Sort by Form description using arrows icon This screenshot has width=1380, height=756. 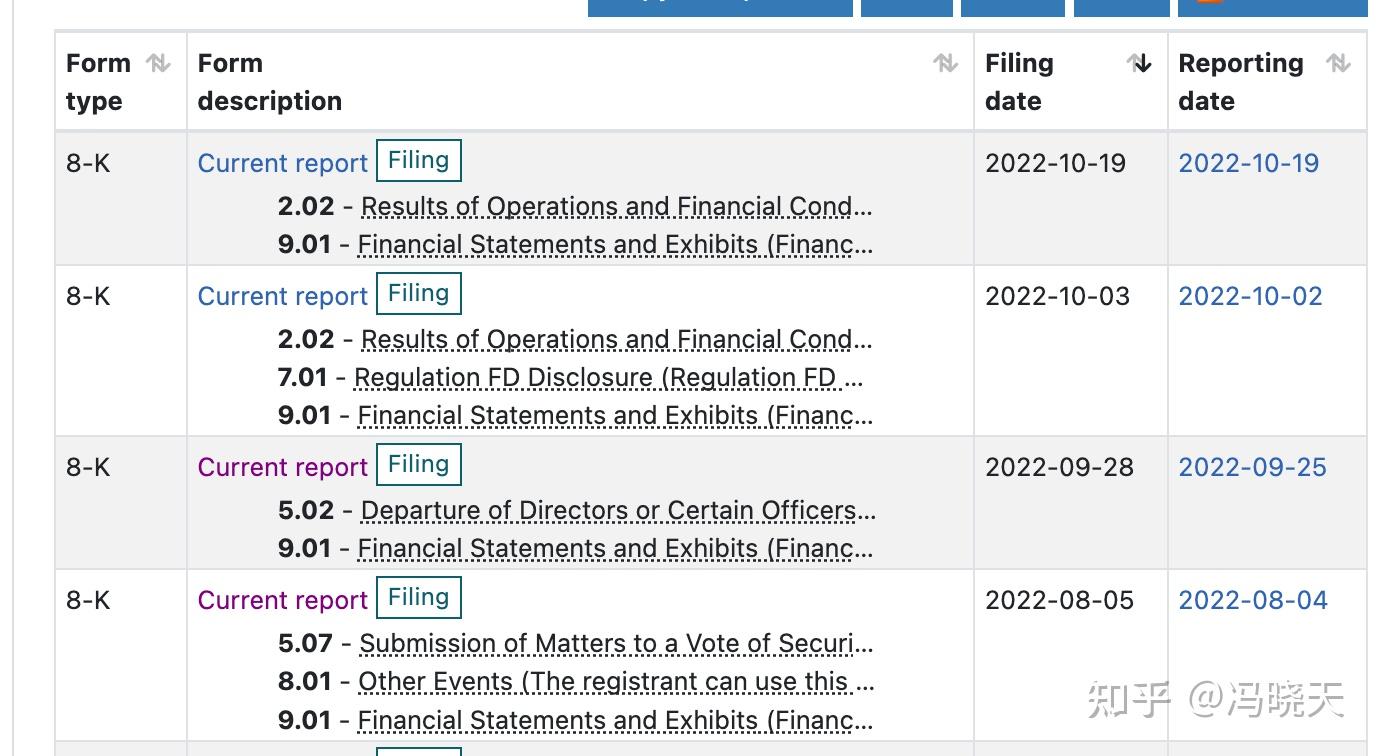tap(945, 64)
